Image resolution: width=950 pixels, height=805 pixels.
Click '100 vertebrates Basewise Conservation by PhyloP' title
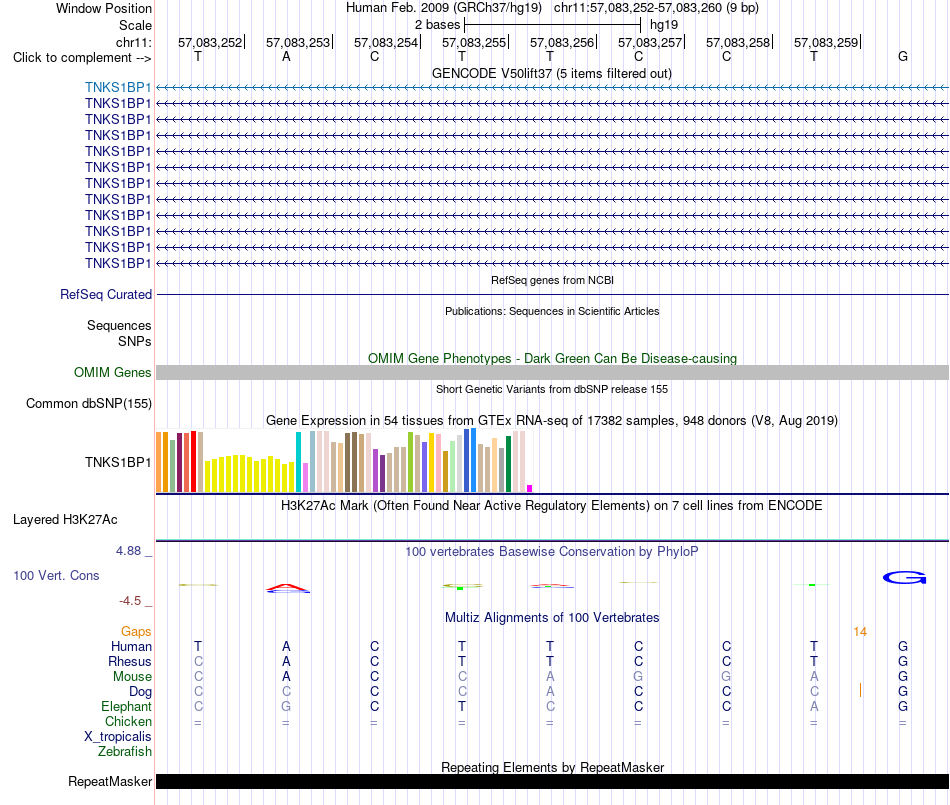552,551
